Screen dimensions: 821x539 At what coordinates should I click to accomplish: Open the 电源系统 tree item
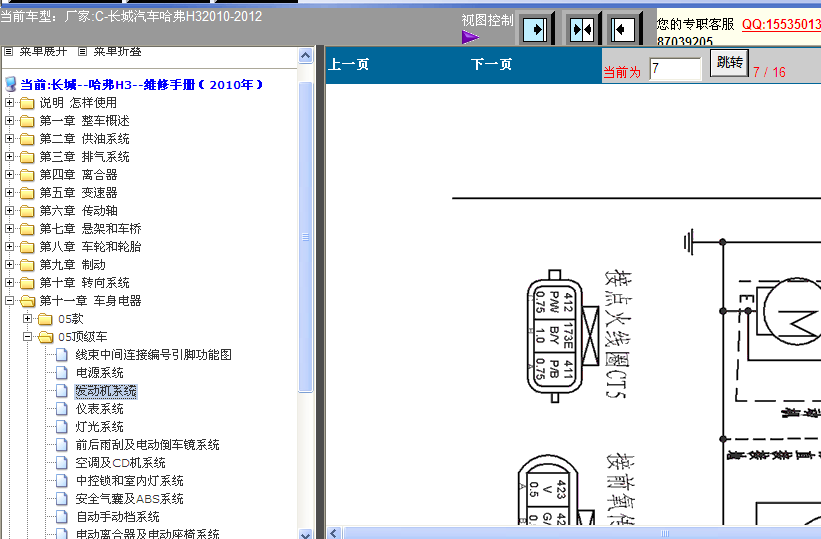[x=99, y=372]
